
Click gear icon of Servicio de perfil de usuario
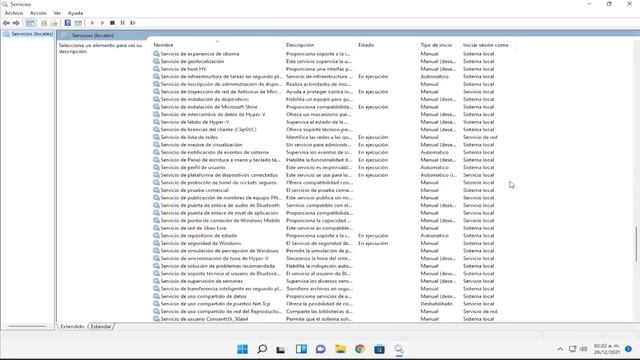coord(156,167)
